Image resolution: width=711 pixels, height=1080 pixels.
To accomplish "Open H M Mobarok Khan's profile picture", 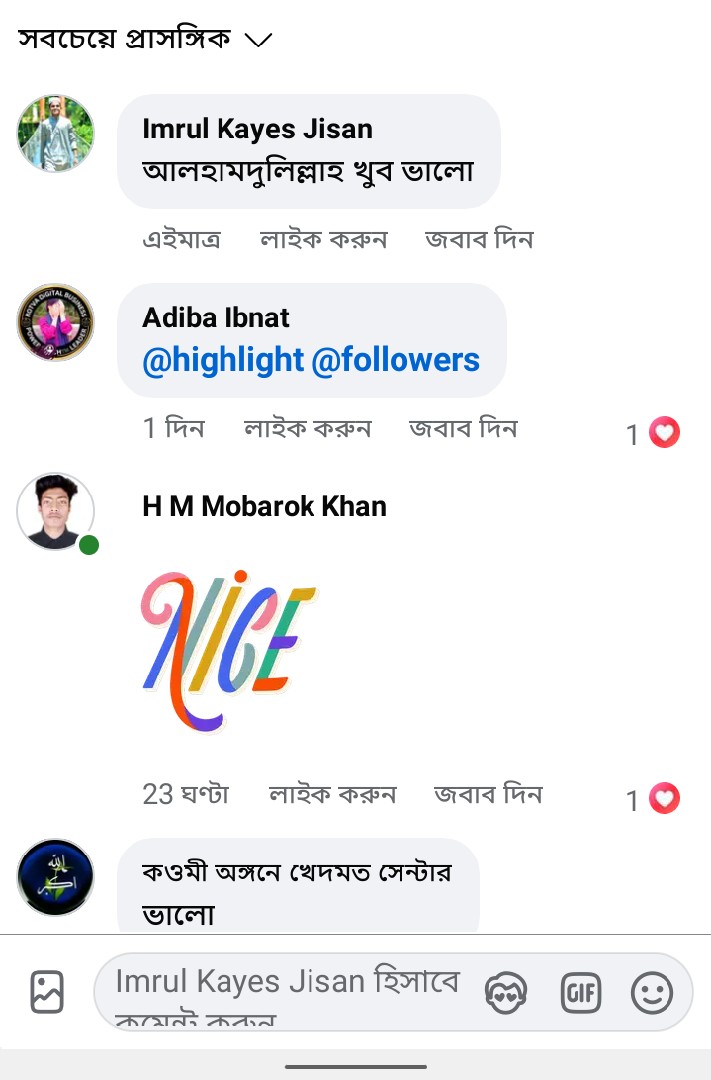I will click(56, 511).
